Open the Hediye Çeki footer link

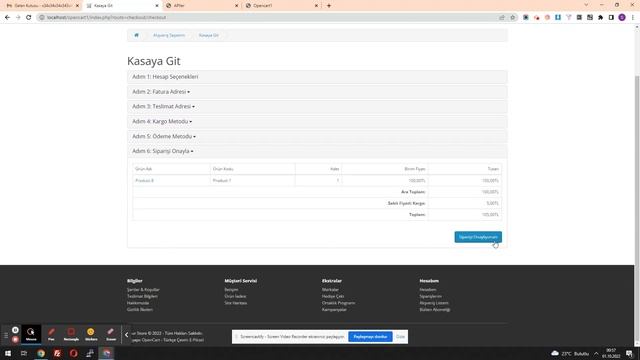333,296
